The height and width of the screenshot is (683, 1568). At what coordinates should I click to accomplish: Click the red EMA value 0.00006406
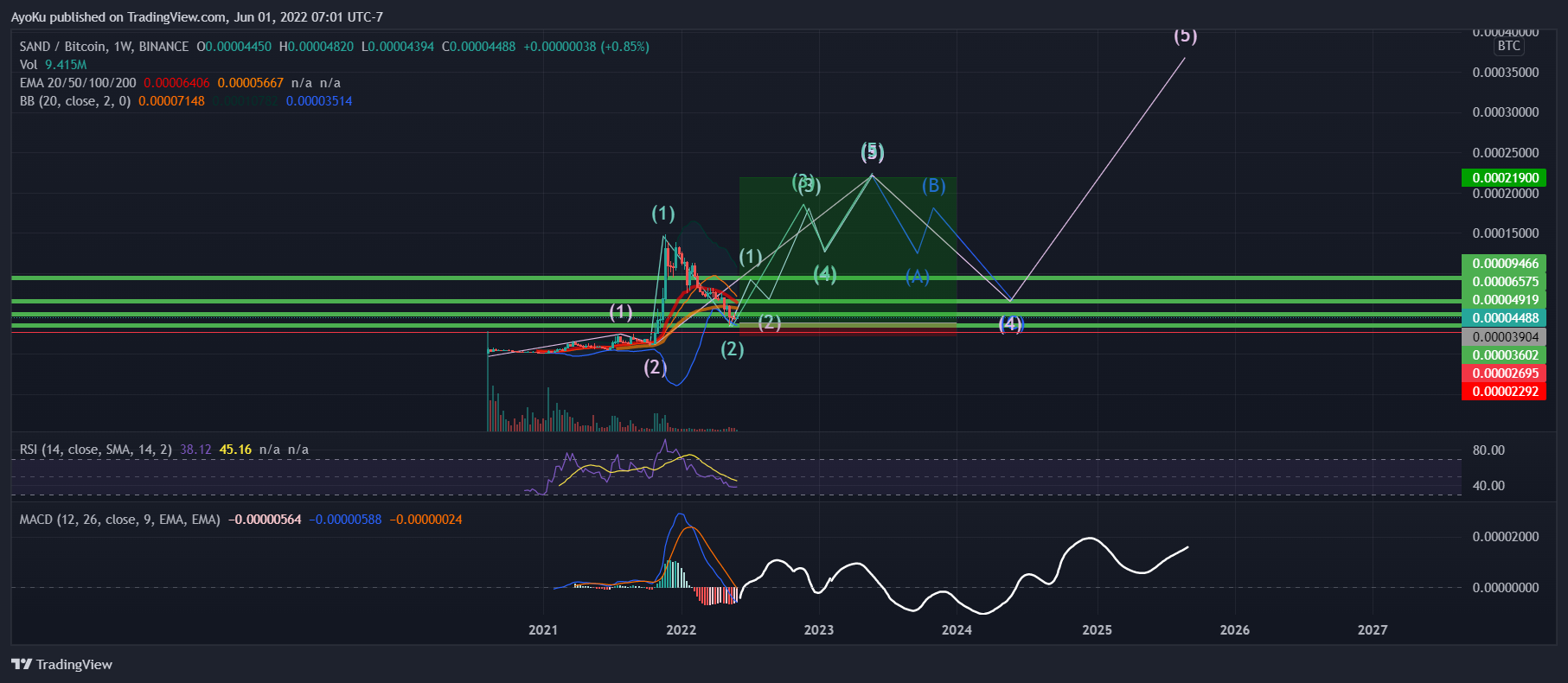[x=176, y=83]
